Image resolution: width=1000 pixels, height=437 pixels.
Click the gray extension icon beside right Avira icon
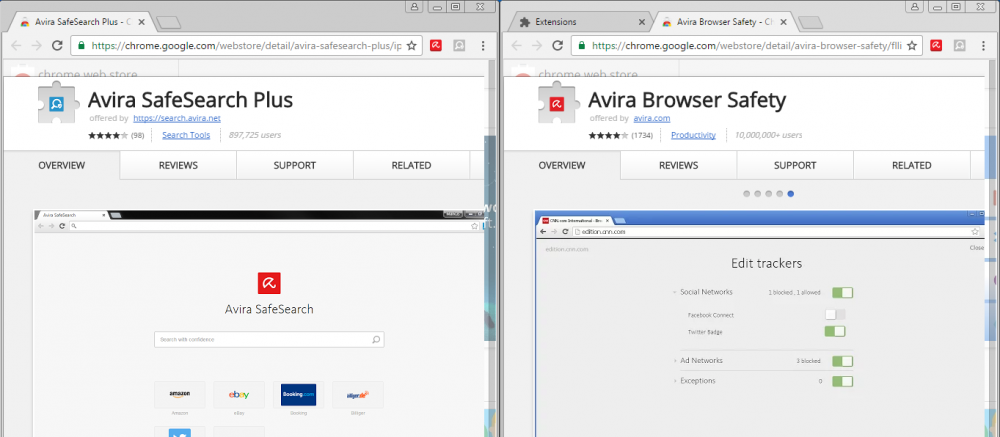pos(960,46)
